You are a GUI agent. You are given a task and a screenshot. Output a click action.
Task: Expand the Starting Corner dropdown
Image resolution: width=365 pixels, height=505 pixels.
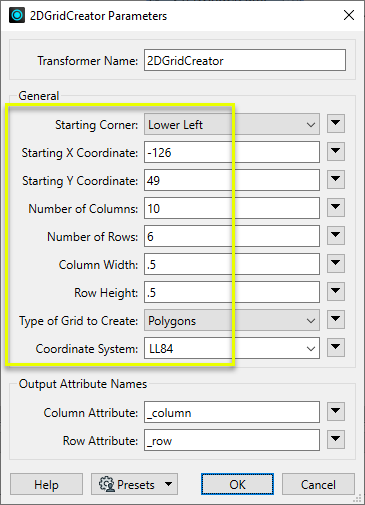pyautogui.click(x=232, y=124)
